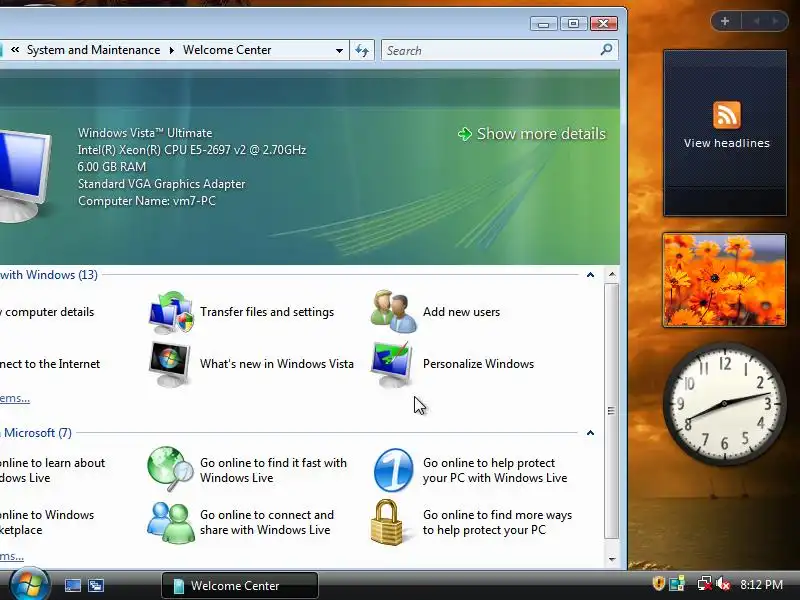800x600 pixels.
Task: Click View headlines text on gadget
Action: coord(727,143)
